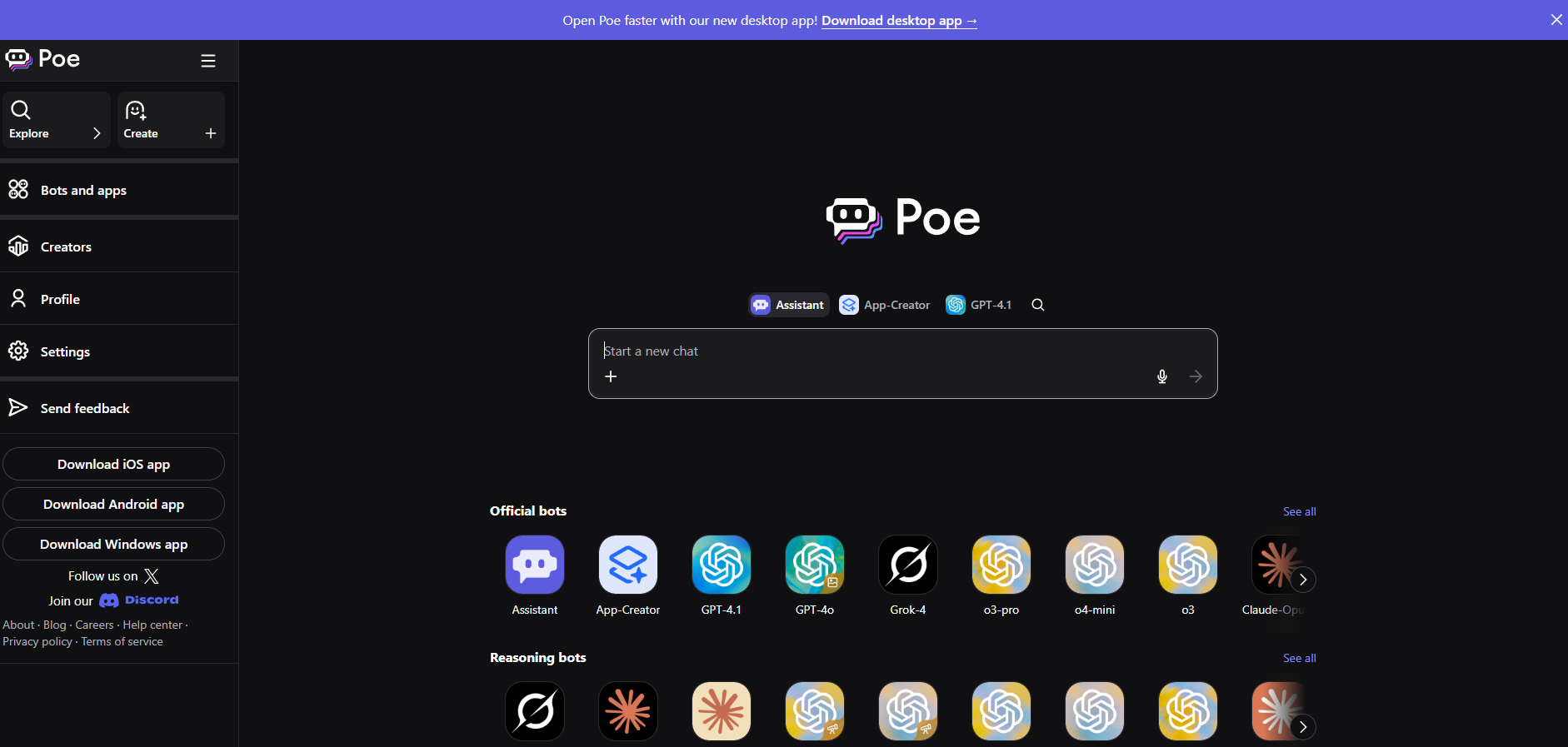Open the black Claude reasoning bot
This screenshot has width=1568, height=747.
pos(628,711)
